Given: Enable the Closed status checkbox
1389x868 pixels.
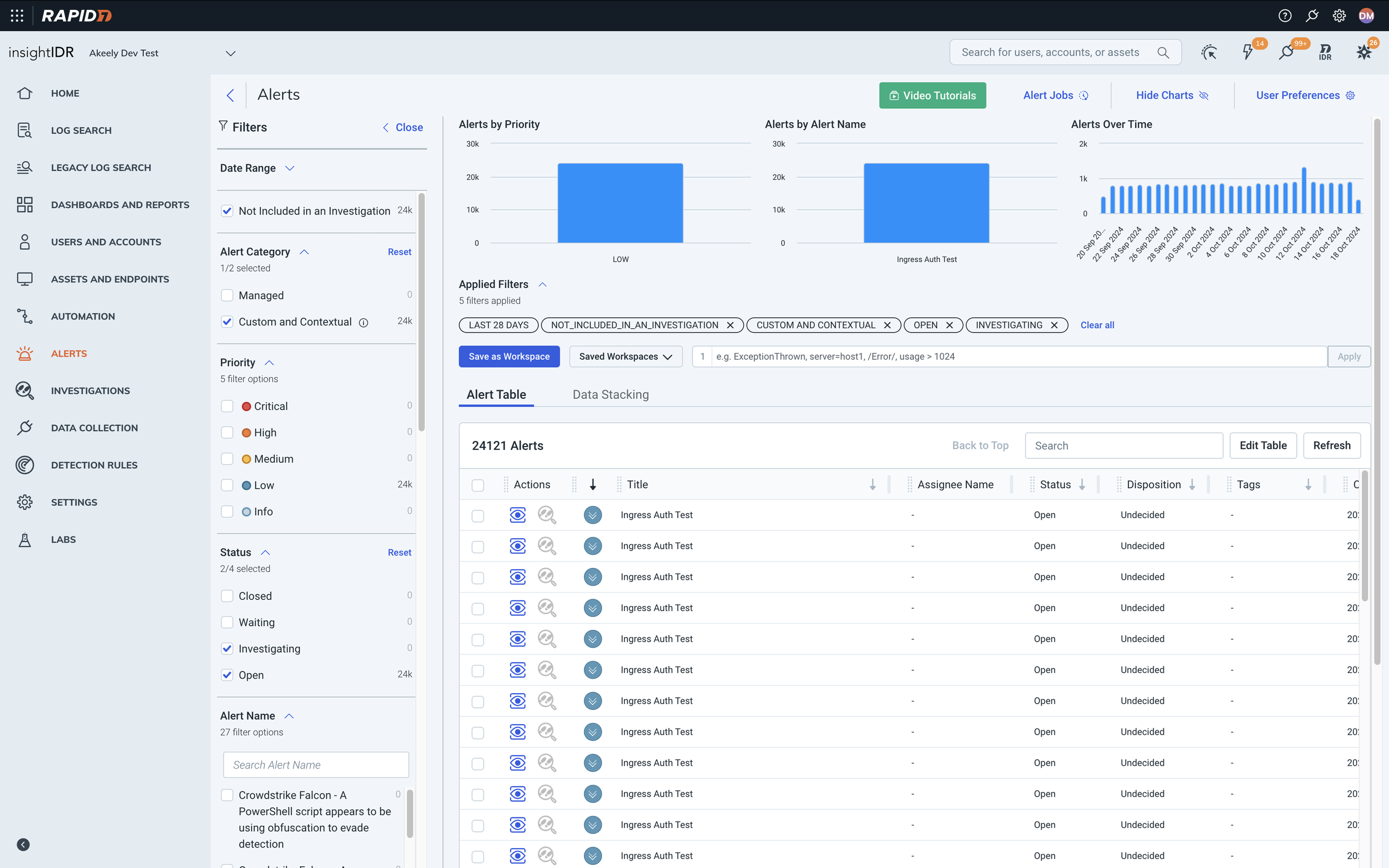Looking at the screenshot, I should tap(227, 596).
